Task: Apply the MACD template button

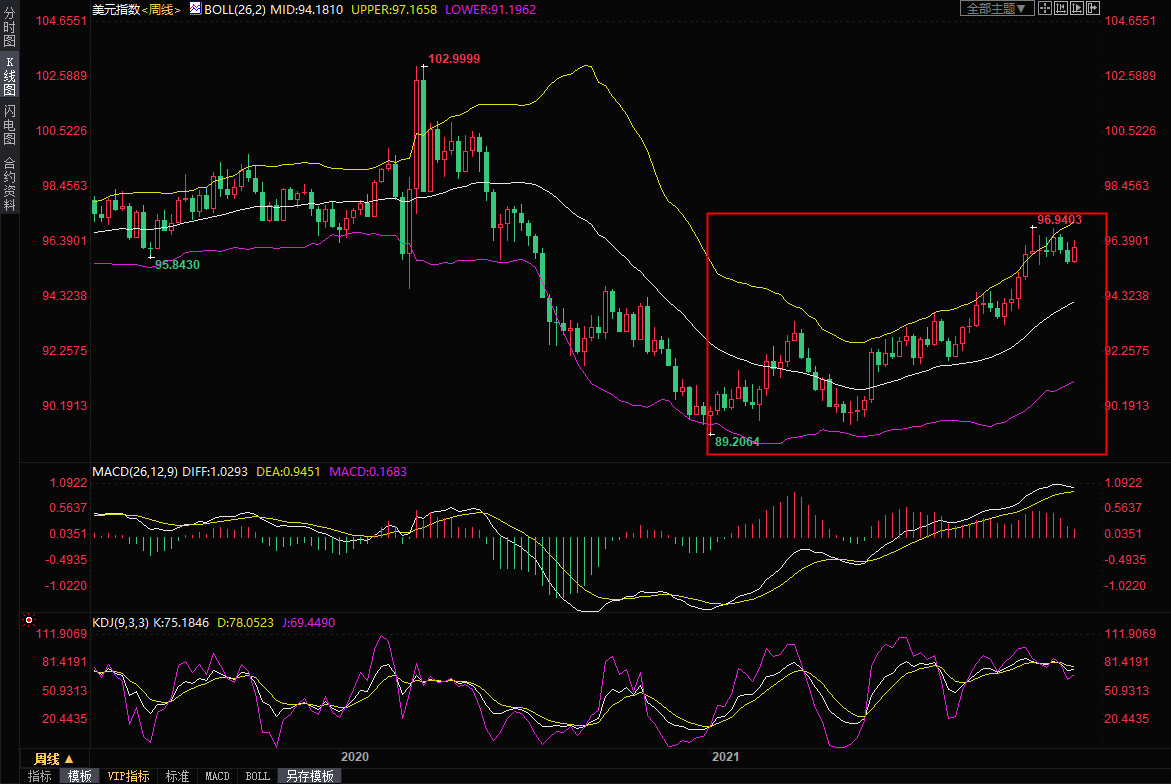Action: coord(217,776)
